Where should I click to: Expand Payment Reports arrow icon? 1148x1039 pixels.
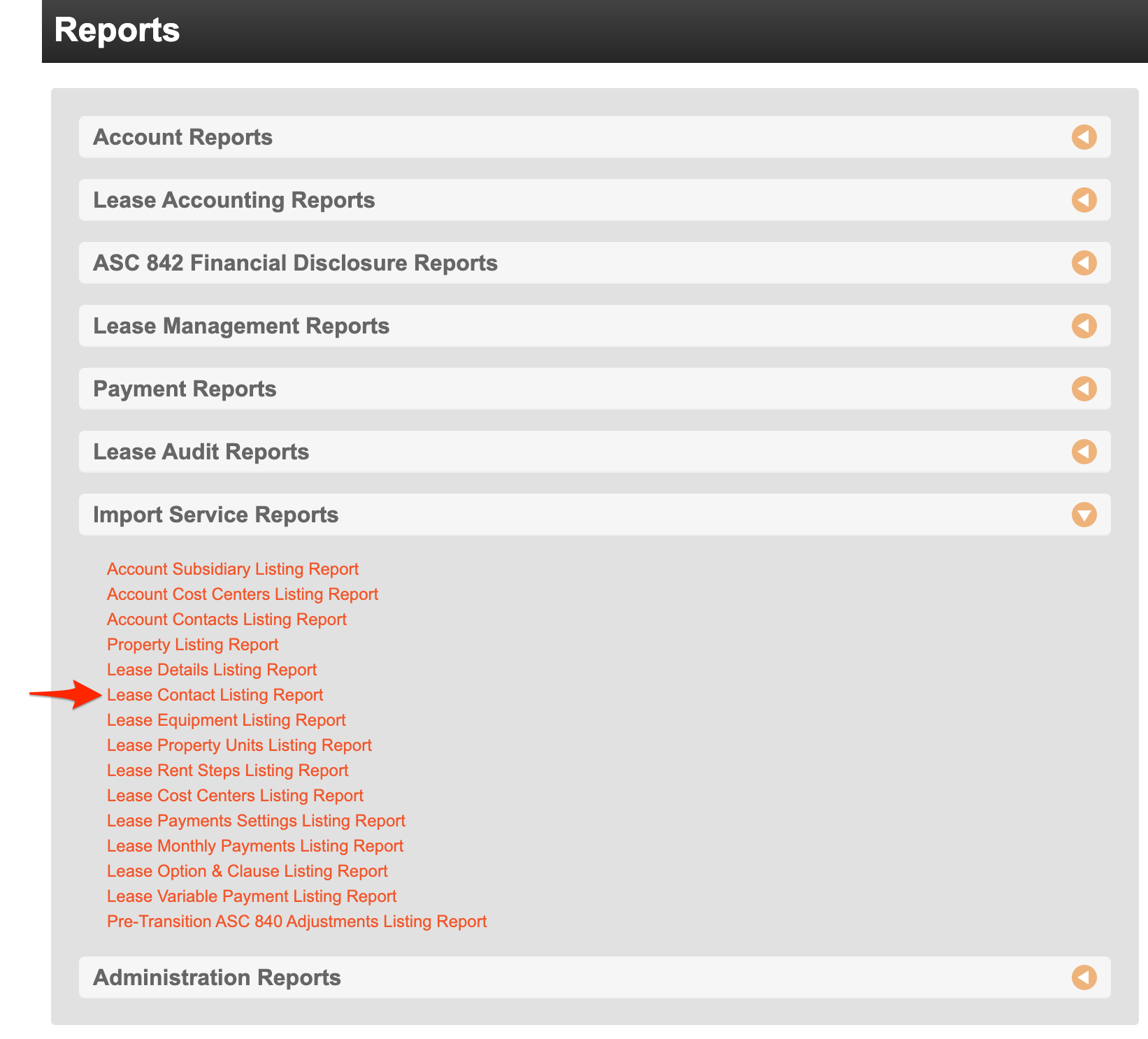[1084, 389]
